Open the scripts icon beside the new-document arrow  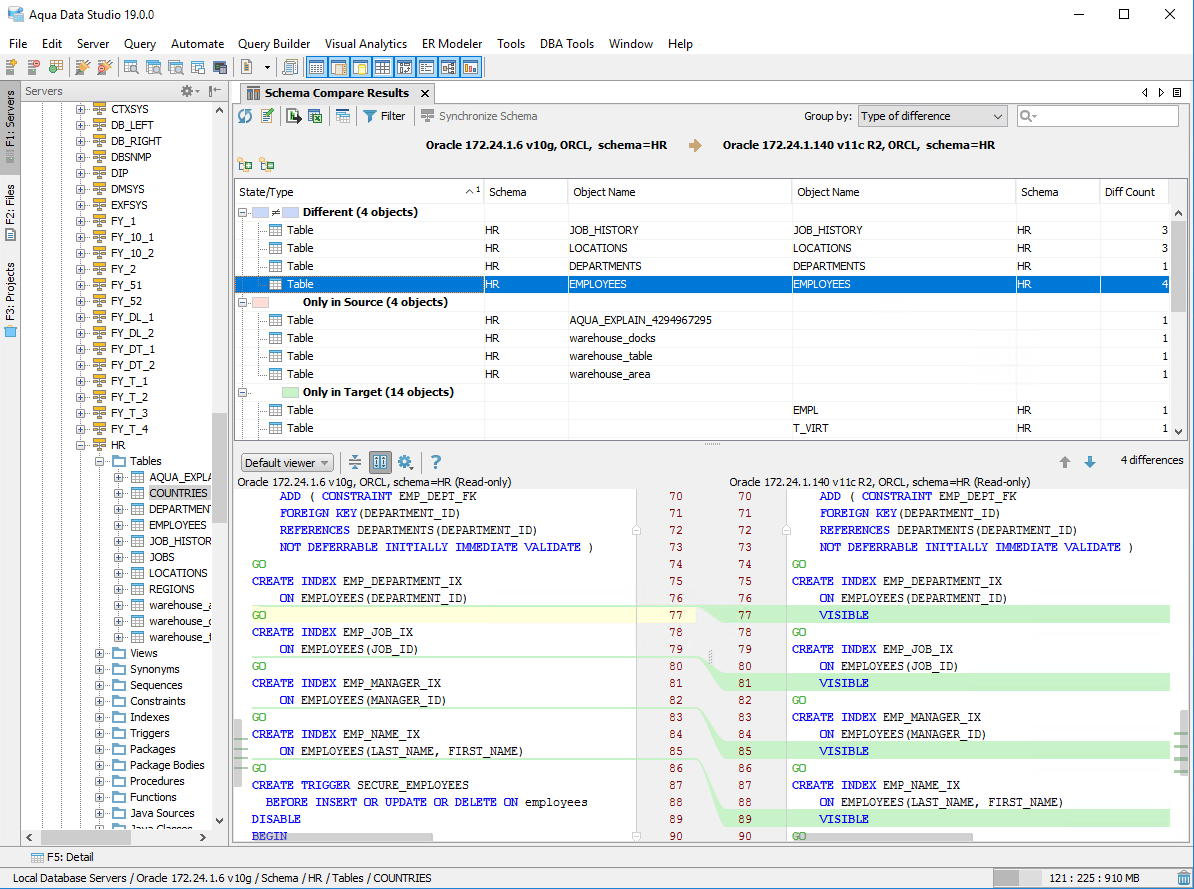pyautogui.click(x=290, y=68)
